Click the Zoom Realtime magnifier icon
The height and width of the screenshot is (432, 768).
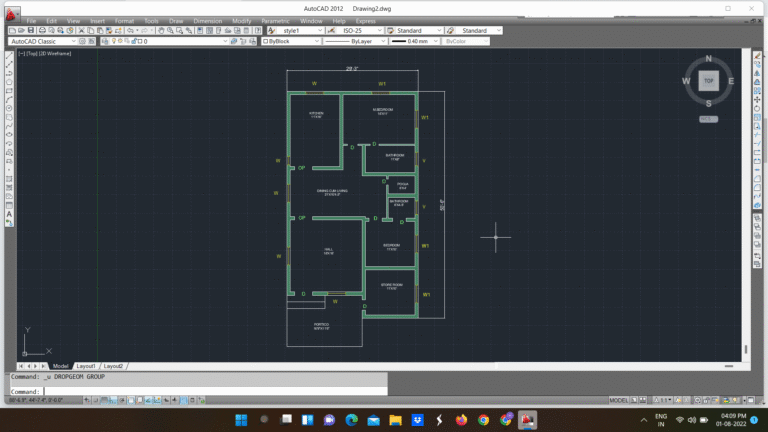point(170,30)
